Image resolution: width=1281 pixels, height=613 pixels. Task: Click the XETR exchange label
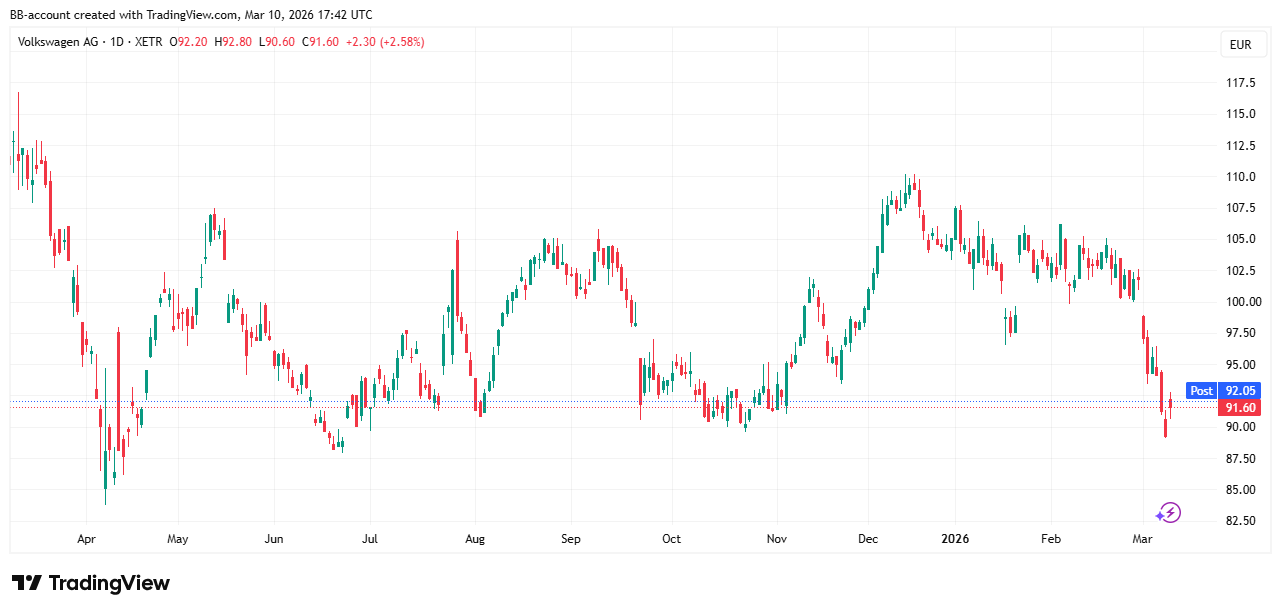click(148, 42)
